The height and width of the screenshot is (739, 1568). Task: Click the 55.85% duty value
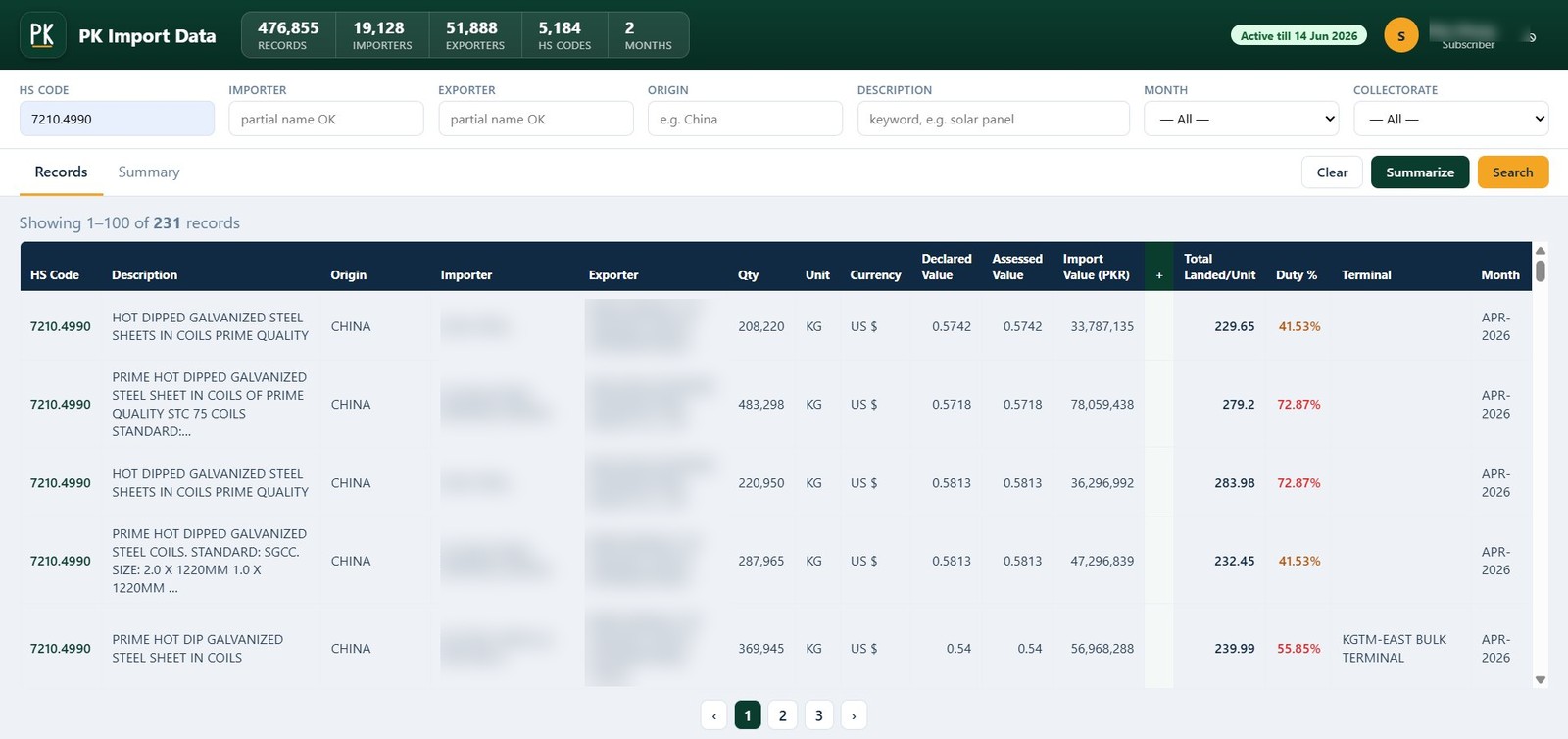[x=1298, y=649]
